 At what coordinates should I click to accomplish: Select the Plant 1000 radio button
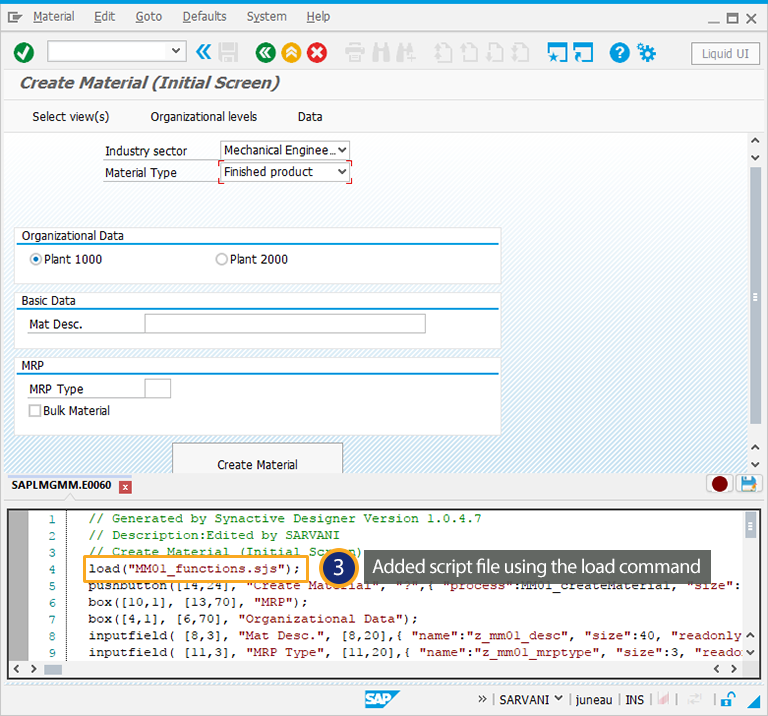[x=35, y=259]
